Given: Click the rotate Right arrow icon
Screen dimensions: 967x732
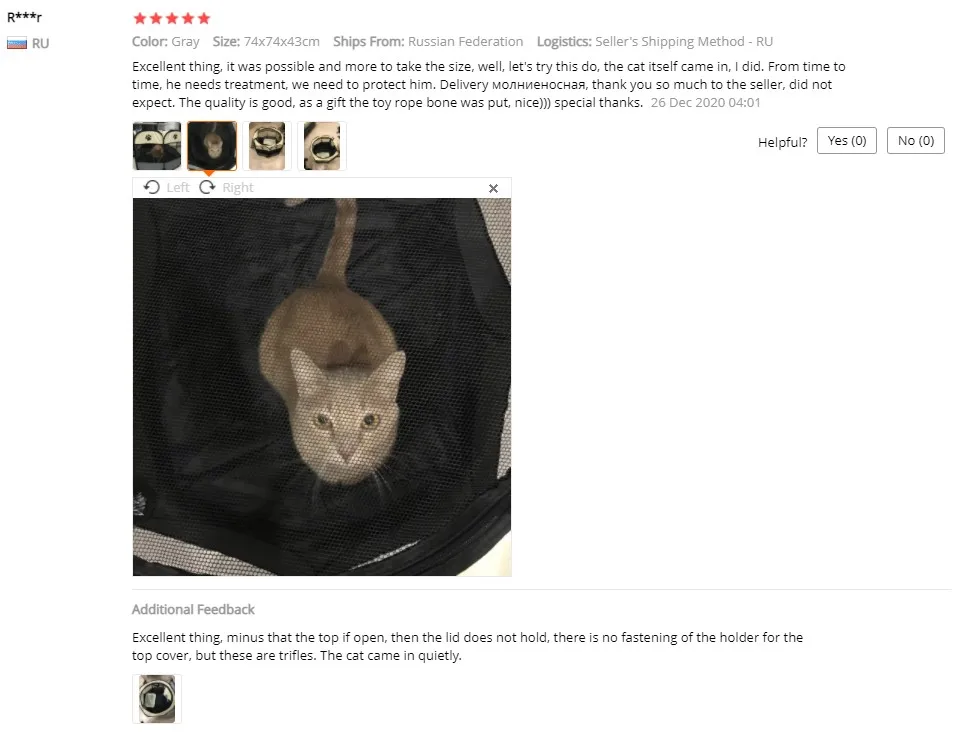Looking at the screenshot, I should [x=207, y=187].
